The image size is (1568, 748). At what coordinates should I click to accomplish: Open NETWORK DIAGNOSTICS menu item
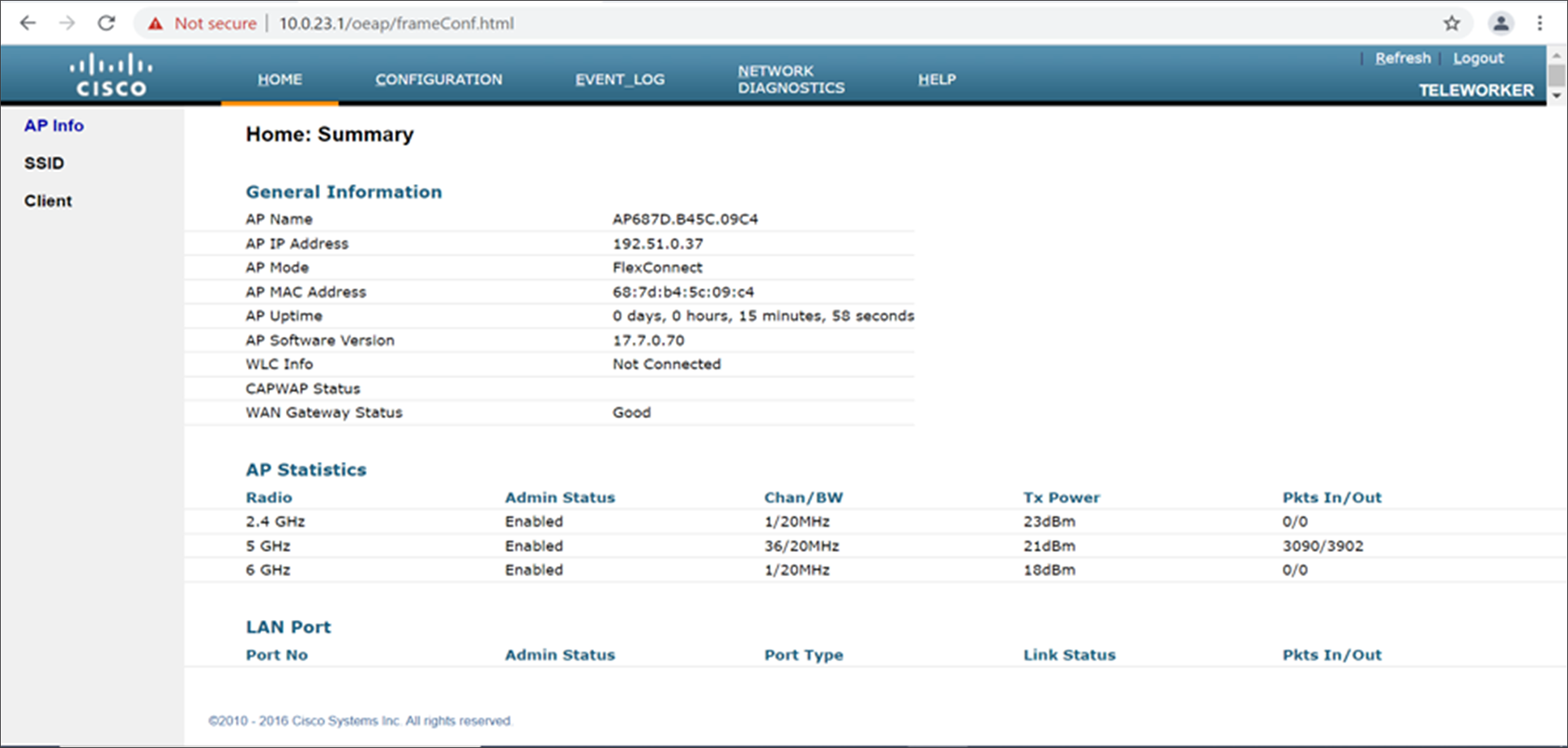pyautogui.click(x=790, y=79)
